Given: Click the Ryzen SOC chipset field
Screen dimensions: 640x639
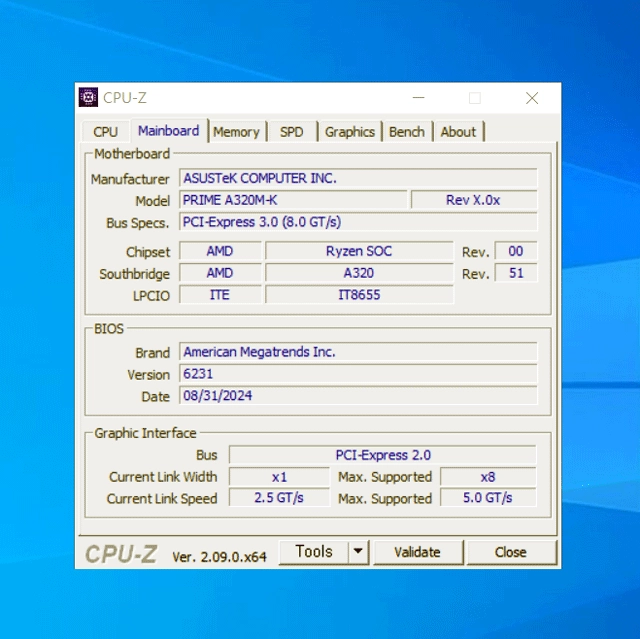Looking at the screenshot, I should pyautogui.click(x=359, y=251).
